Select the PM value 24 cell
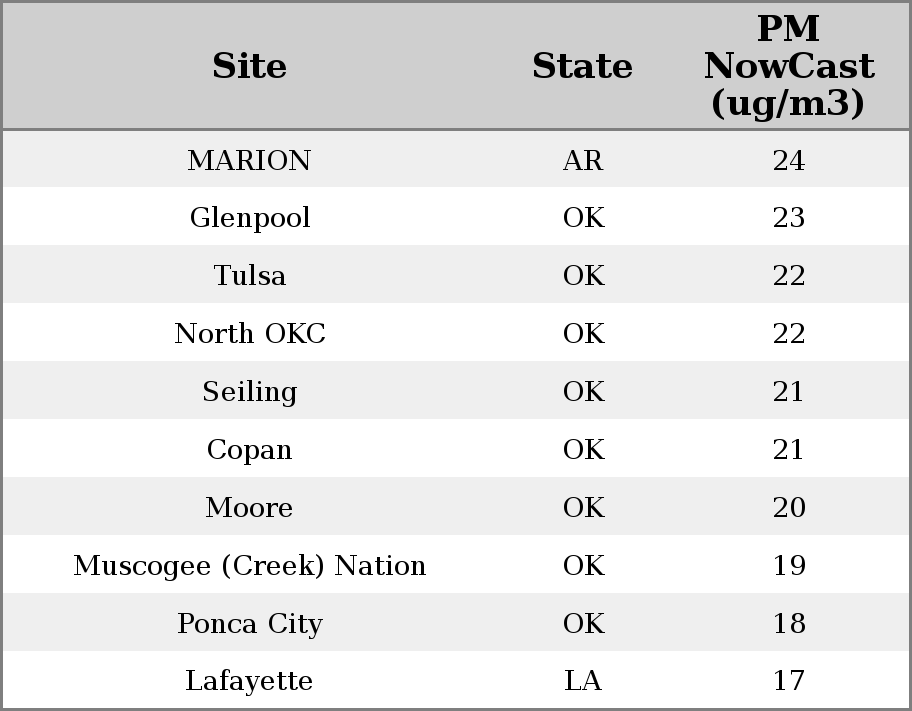The width and height of the screenshot is (912, 711). pyautogui.click(x=788, y=160)
